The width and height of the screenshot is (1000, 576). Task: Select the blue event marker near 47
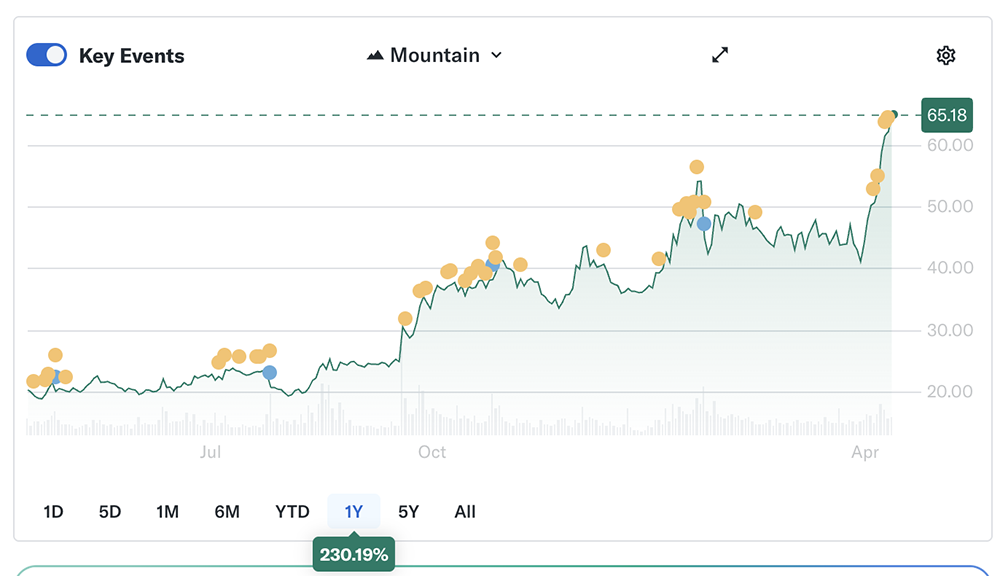tap(704, 223)
